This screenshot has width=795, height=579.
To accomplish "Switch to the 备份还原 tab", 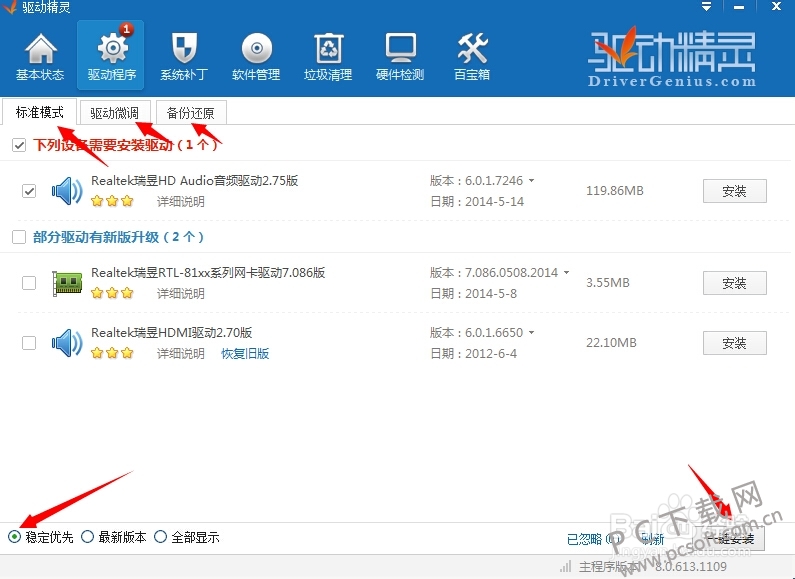I will click(191, 113).
